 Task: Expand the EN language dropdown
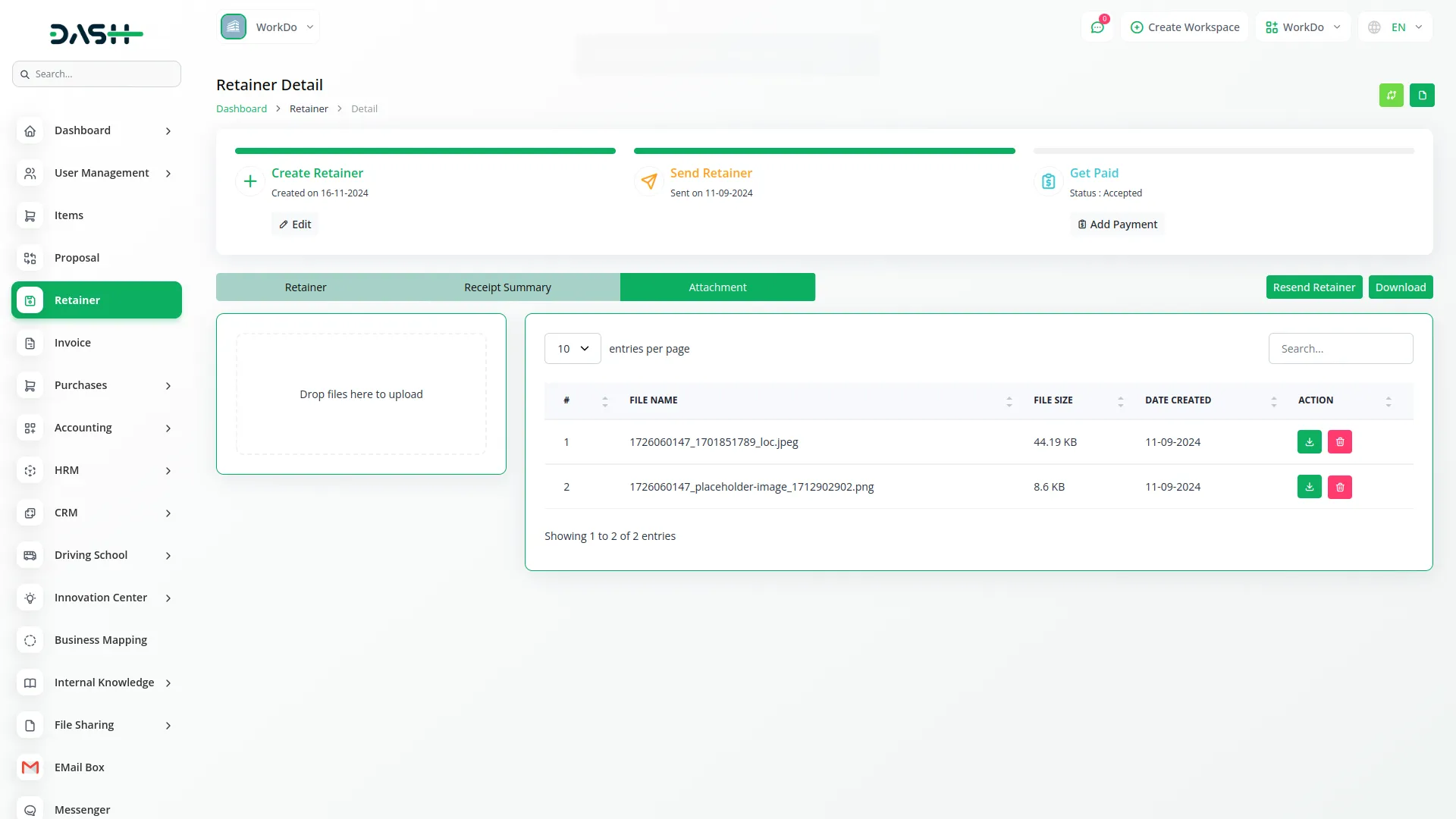(1397, 27)
